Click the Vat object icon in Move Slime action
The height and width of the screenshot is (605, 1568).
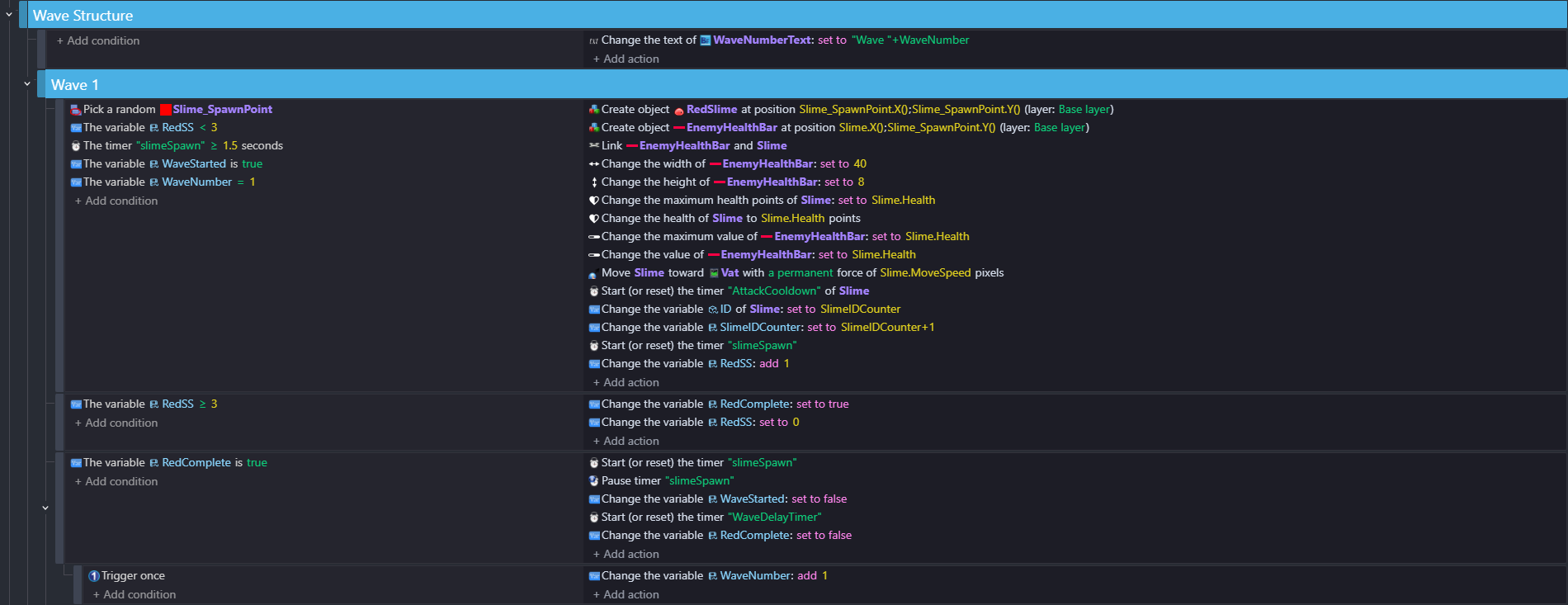click(714, 273)
